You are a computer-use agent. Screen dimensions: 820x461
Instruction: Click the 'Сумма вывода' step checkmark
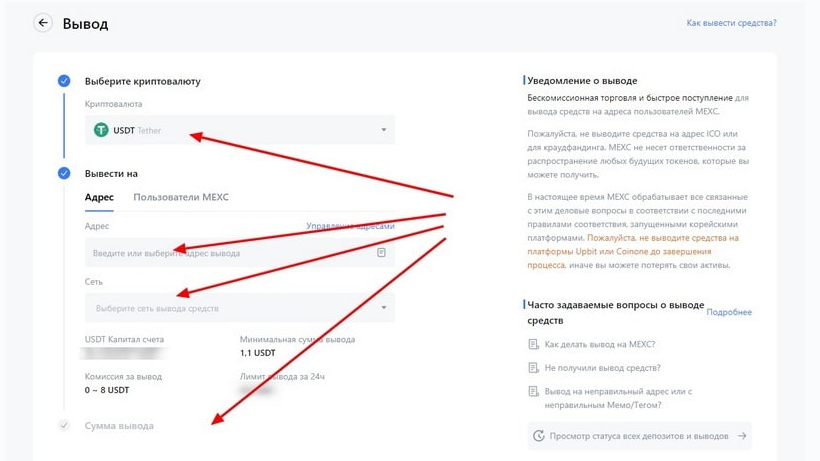64,426
